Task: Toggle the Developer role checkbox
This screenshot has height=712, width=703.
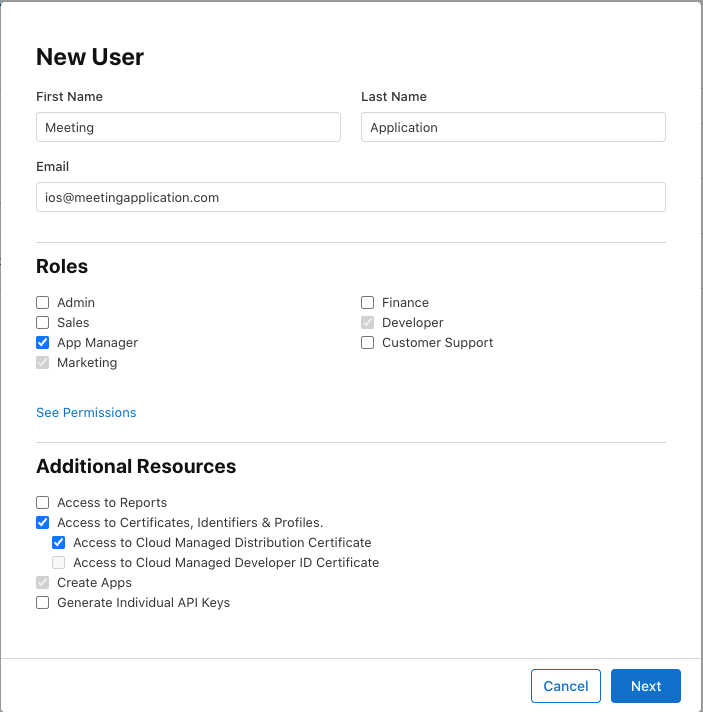Action: pos(367,322)
